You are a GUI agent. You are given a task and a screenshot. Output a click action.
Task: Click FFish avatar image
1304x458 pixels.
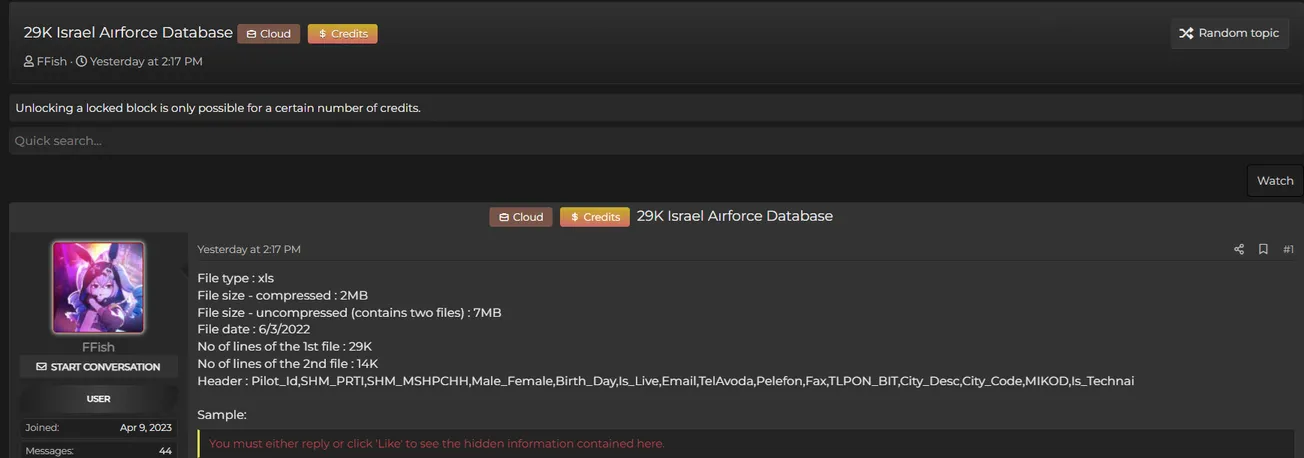click(x=98, y=287)
